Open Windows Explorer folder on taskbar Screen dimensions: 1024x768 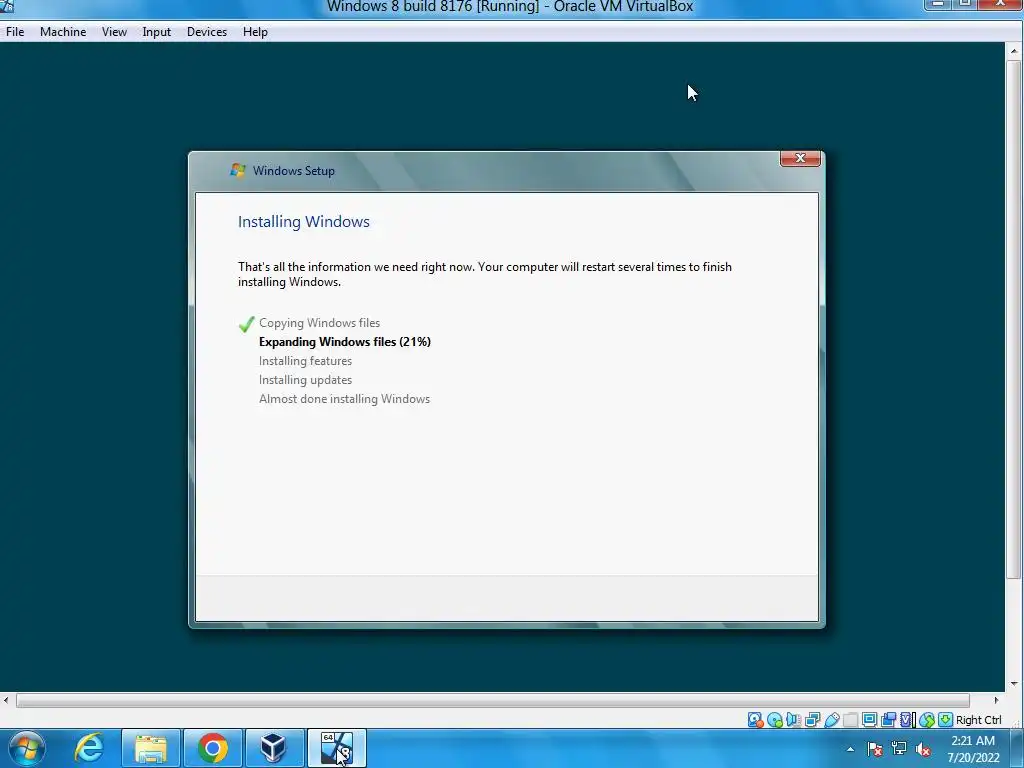click(x=151, y=748)
